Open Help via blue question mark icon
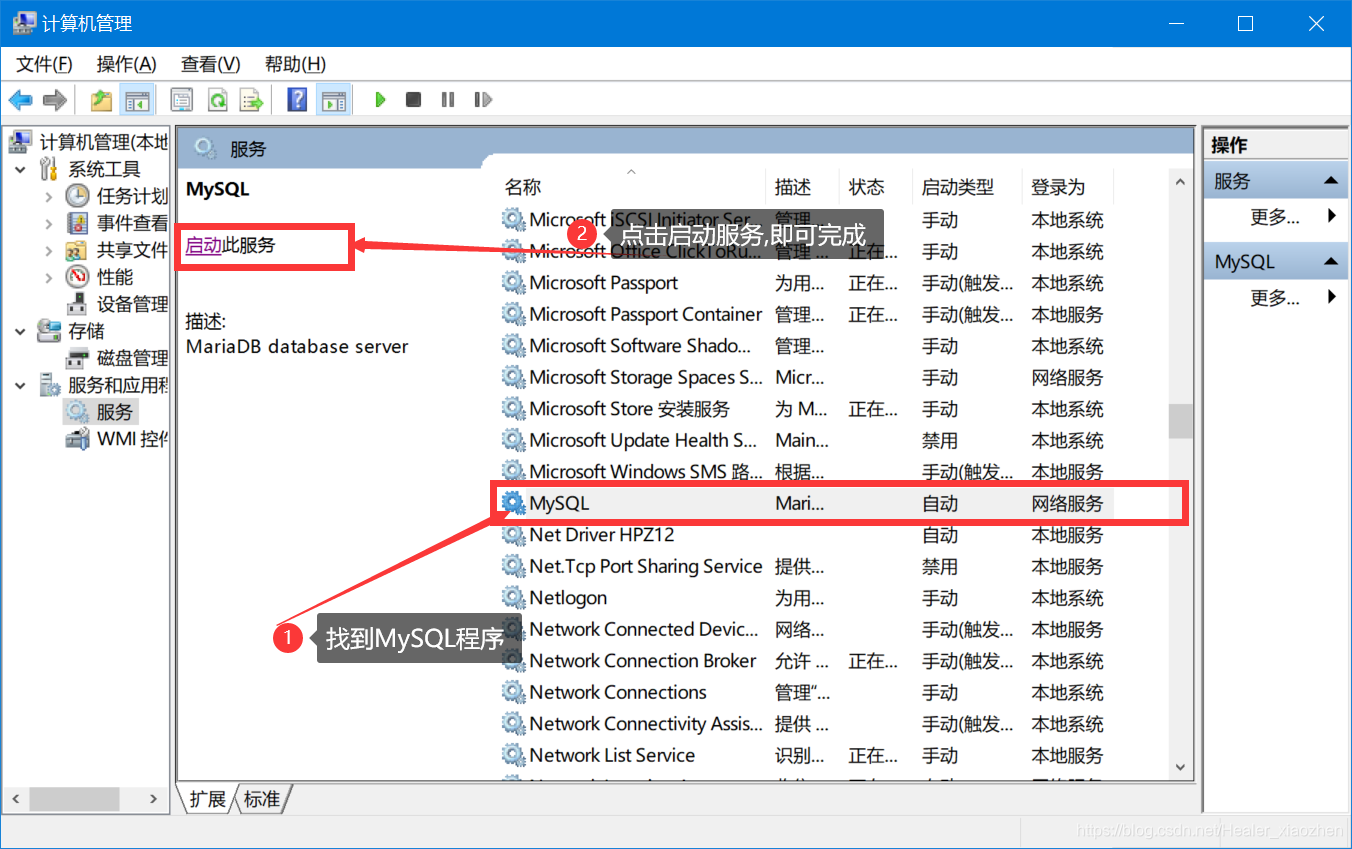The width and height of the screenshot is (1352, 849). 297,100
